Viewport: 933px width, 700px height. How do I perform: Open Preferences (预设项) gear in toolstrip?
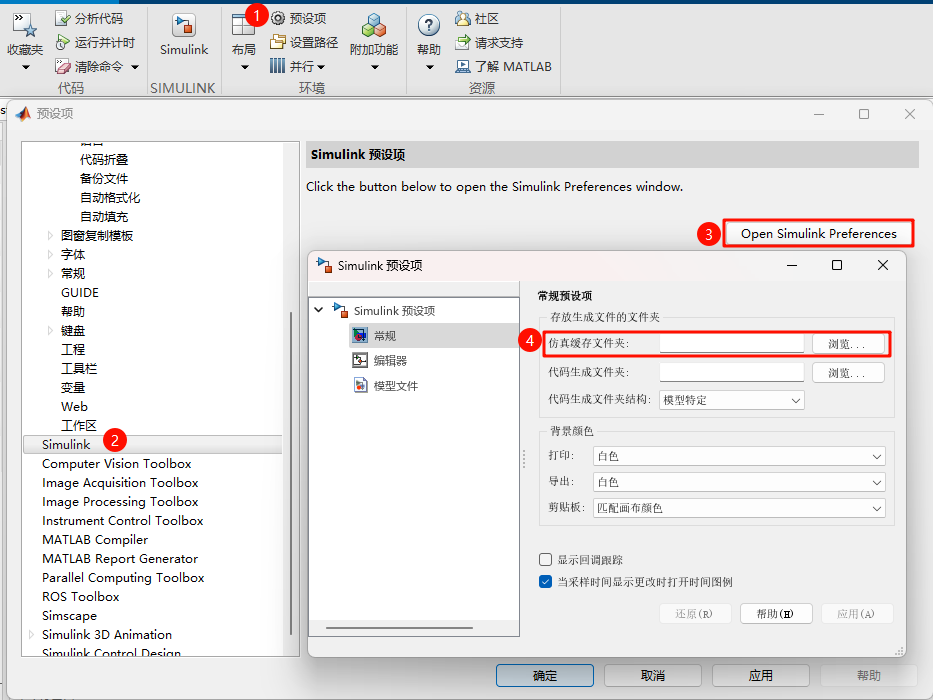click(278, 18)
